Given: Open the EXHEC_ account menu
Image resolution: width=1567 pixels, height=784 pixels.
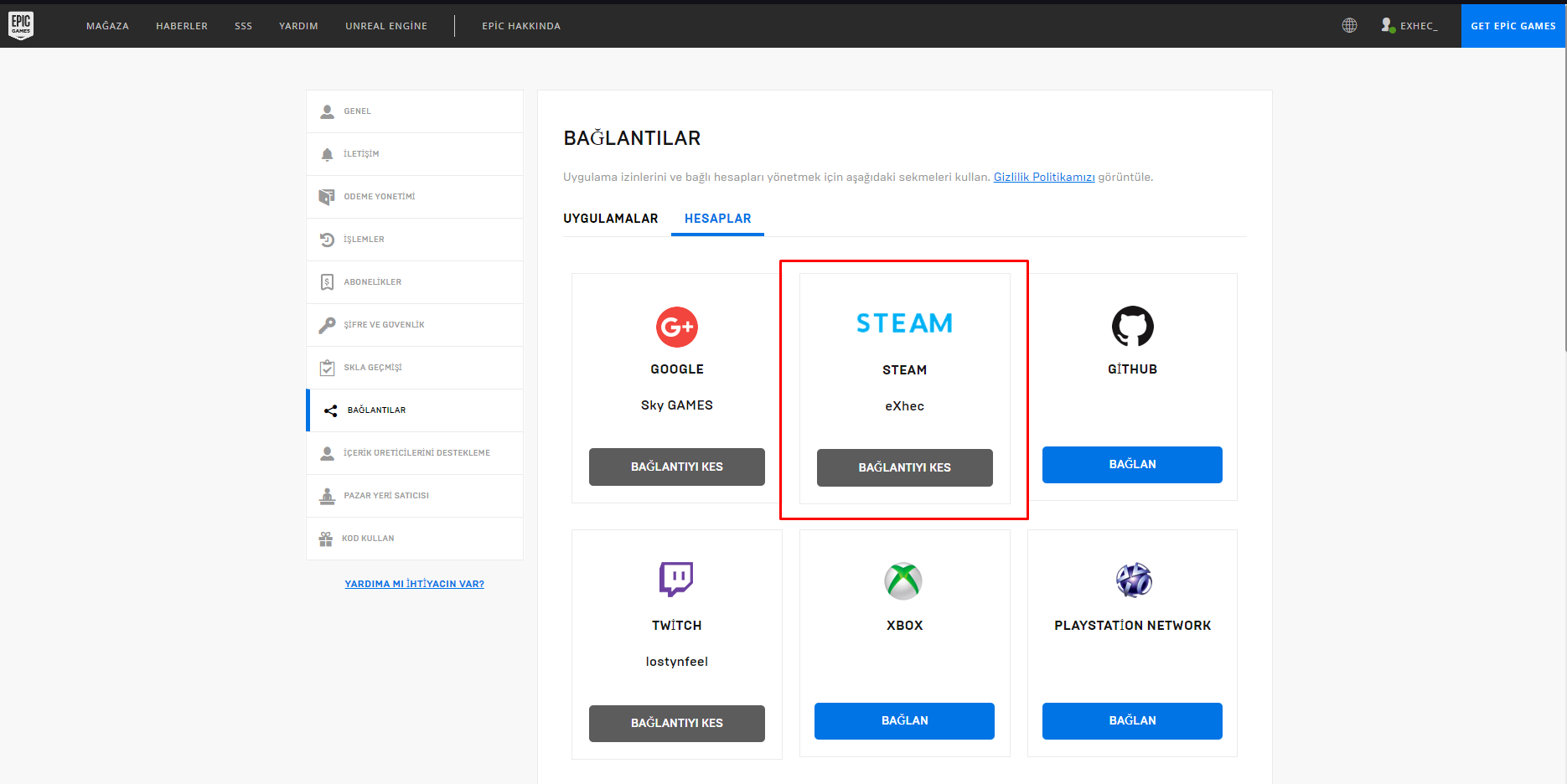Looking at the screenshot, I should pyautogui.click(x=1410, y=26).
